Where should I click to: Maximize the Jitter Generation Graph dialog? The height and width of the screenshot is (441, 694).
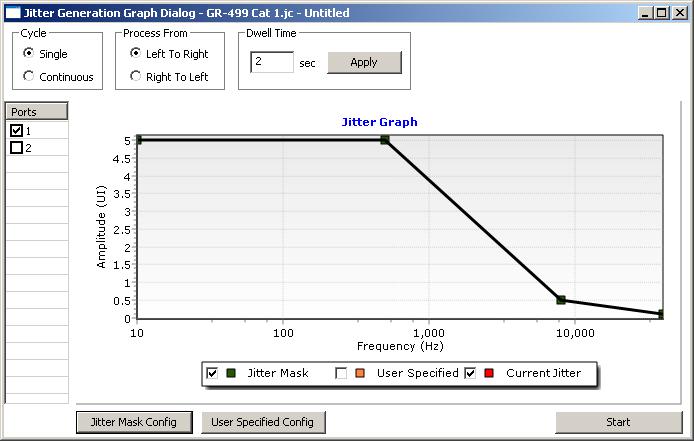[x=661, y=13]
